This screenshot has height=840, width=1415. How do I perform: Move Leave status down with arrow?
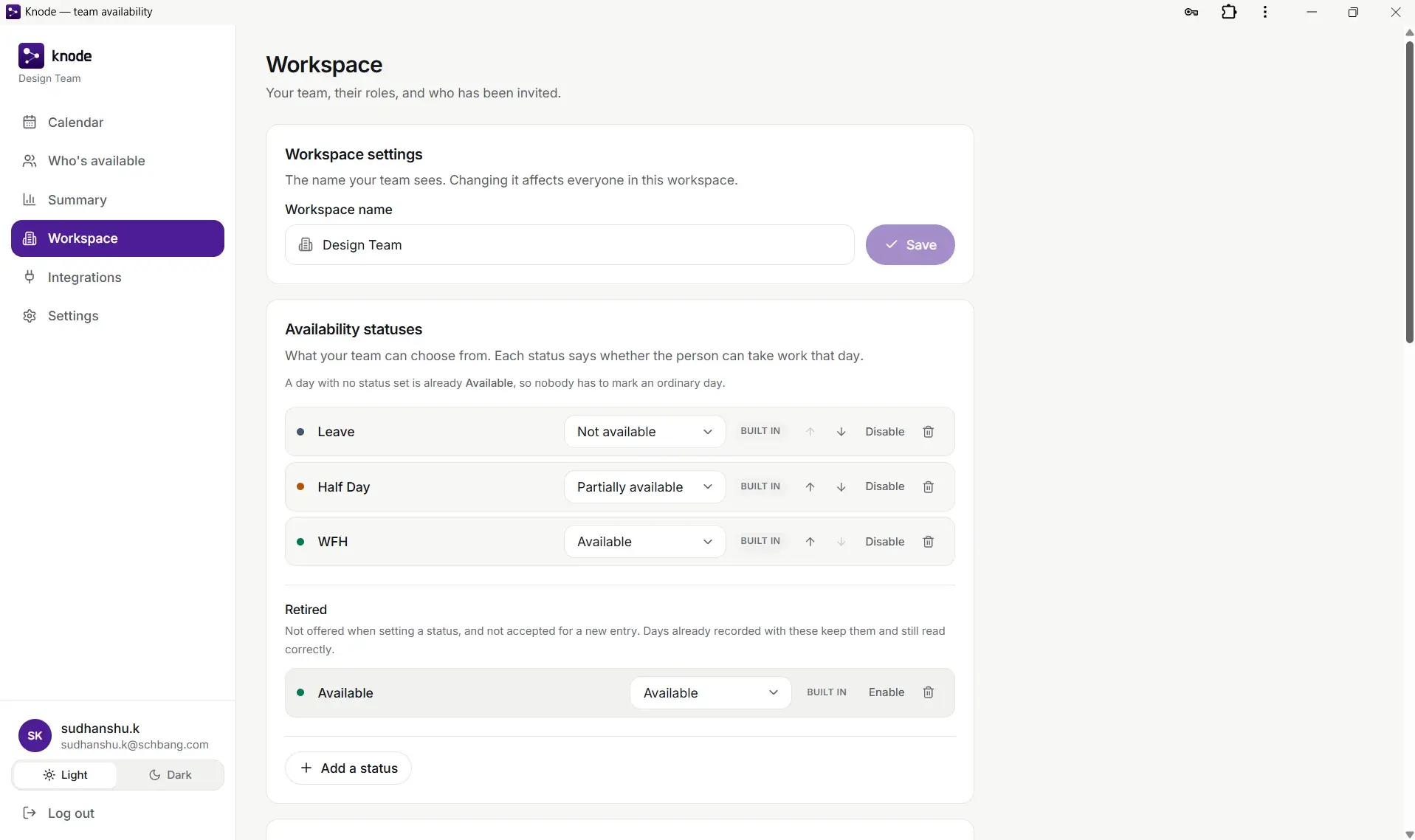click(x=841, y=432)
